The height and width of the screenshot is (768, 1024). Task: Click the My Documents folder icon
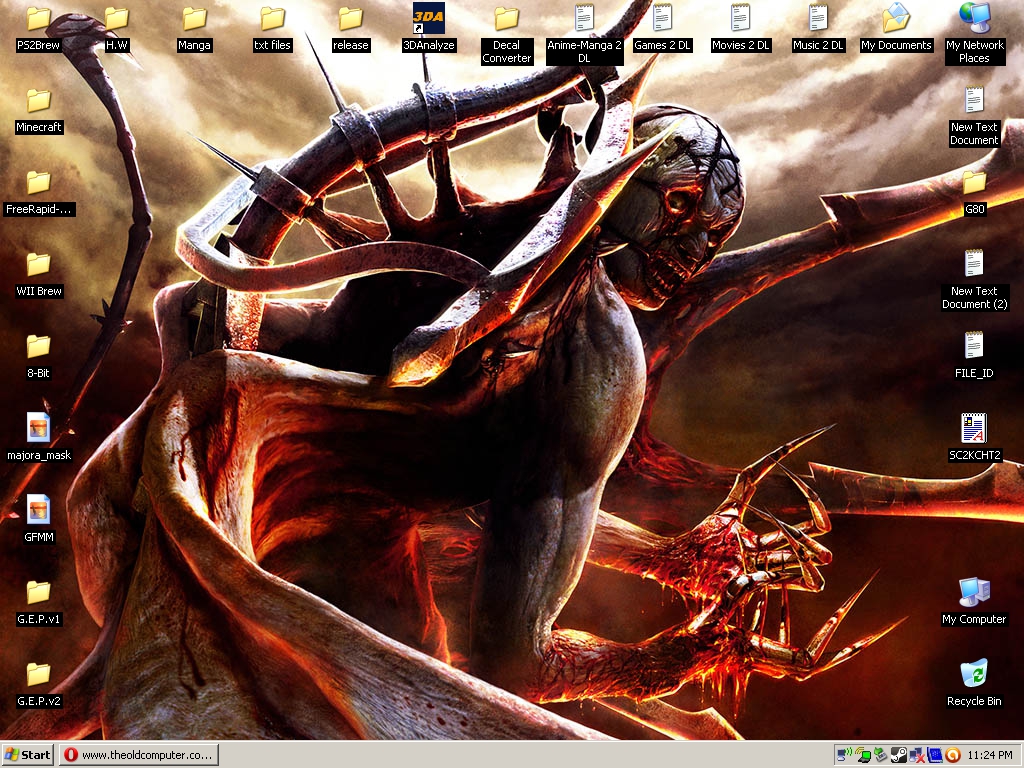click(x=896, y=19)
